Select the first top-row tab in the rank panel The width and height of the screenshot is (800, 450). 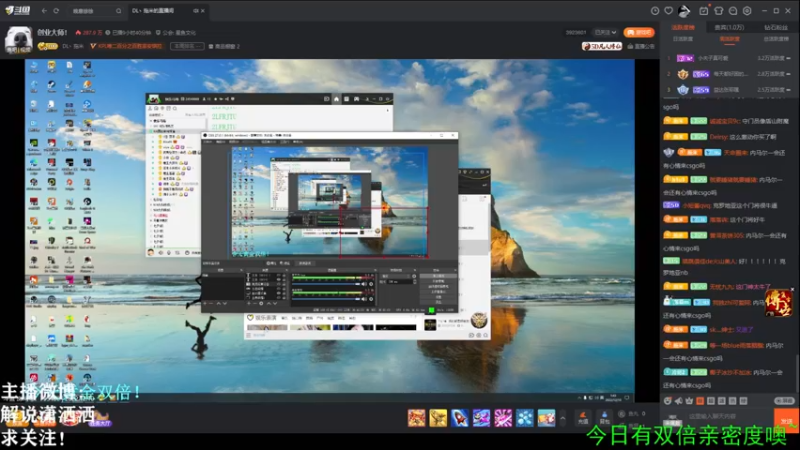pos(683,27)
